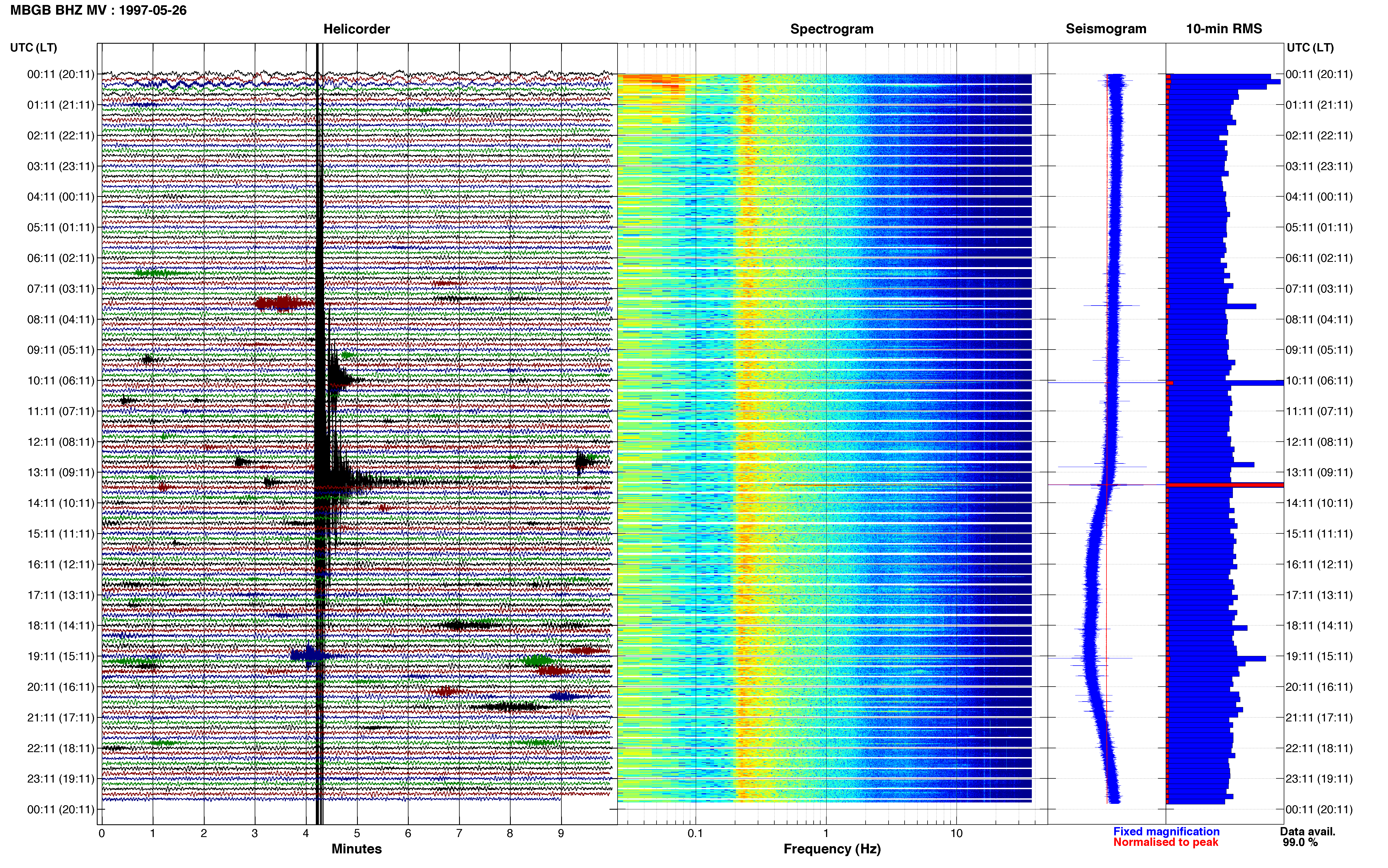Click minute tick 3 on the Helicorder axis
This screenshot has width=1388, height=868.
tap(255, 833)
